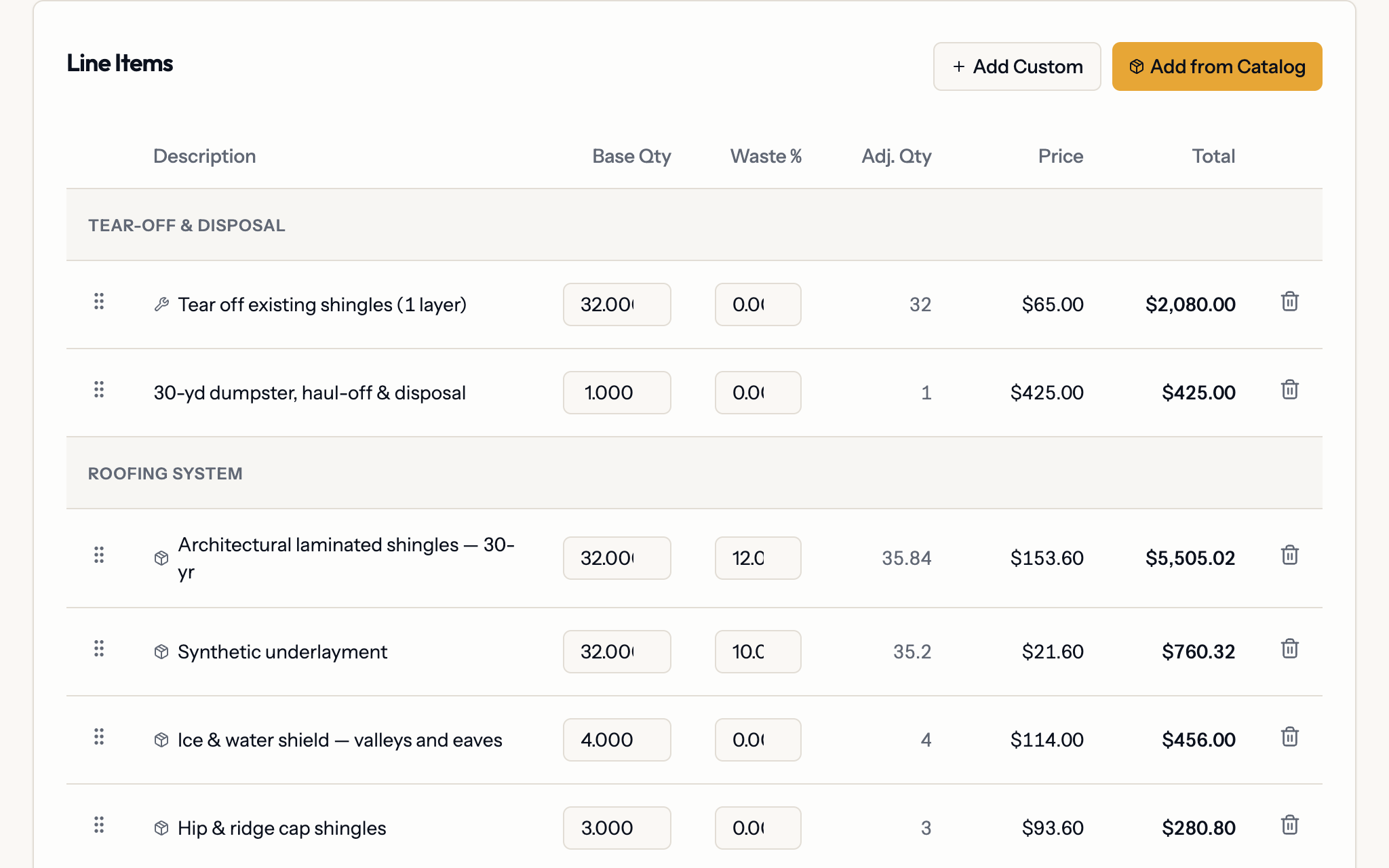
Task: Click the 35.84 adjusted quantity
Action: [x=907, y=558]
